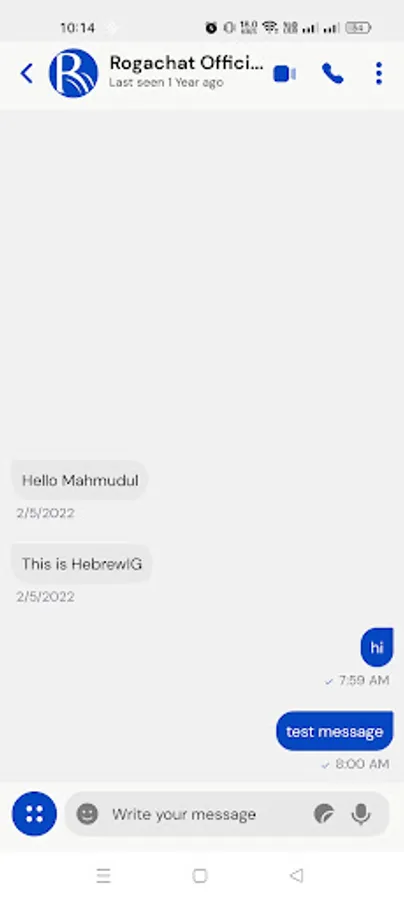Select the Hello Mahmudul message bubble

click(80, 480)
